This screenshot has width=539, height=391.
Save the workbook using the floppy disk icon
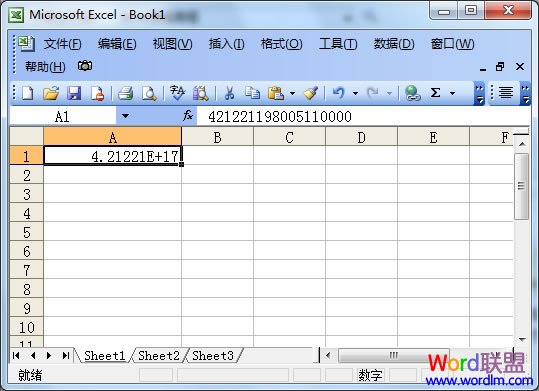pos(74,93)
